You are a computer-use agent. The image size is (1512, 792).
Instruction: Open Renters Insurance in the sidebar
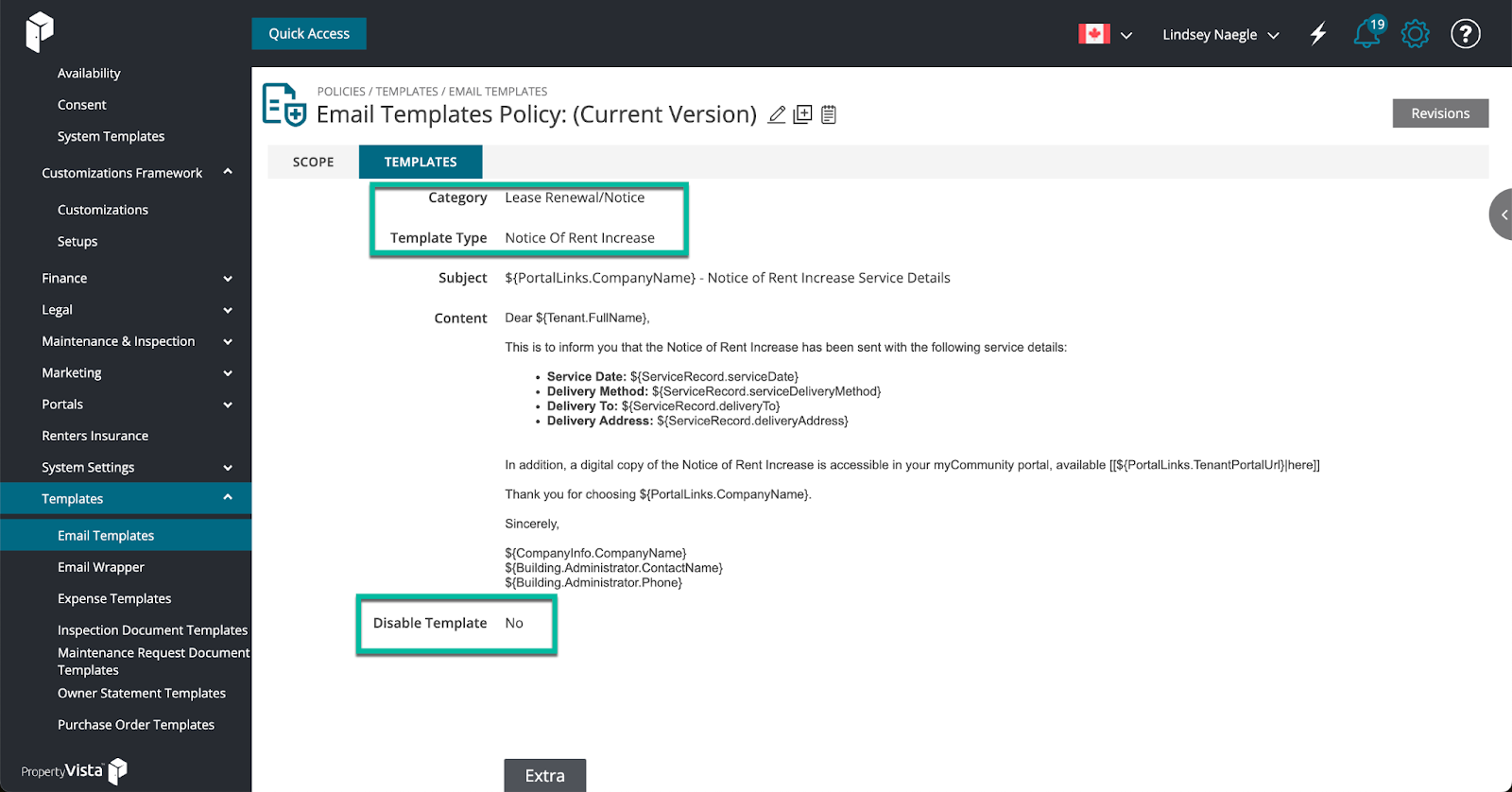point(94,436)
